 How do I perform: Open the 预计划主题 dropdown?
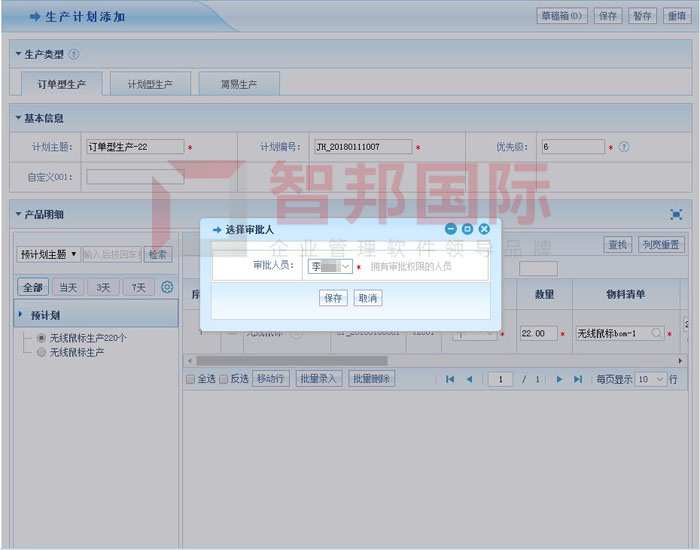[48, 254]
